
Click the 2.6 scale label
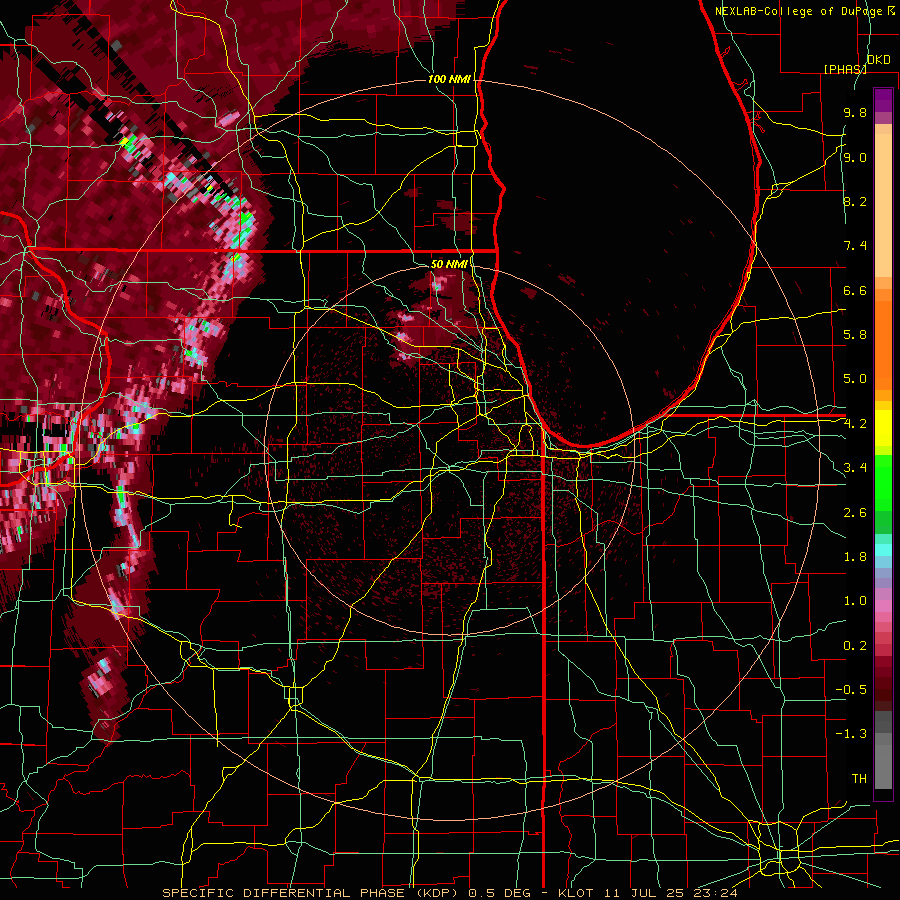tap(855, 513)
